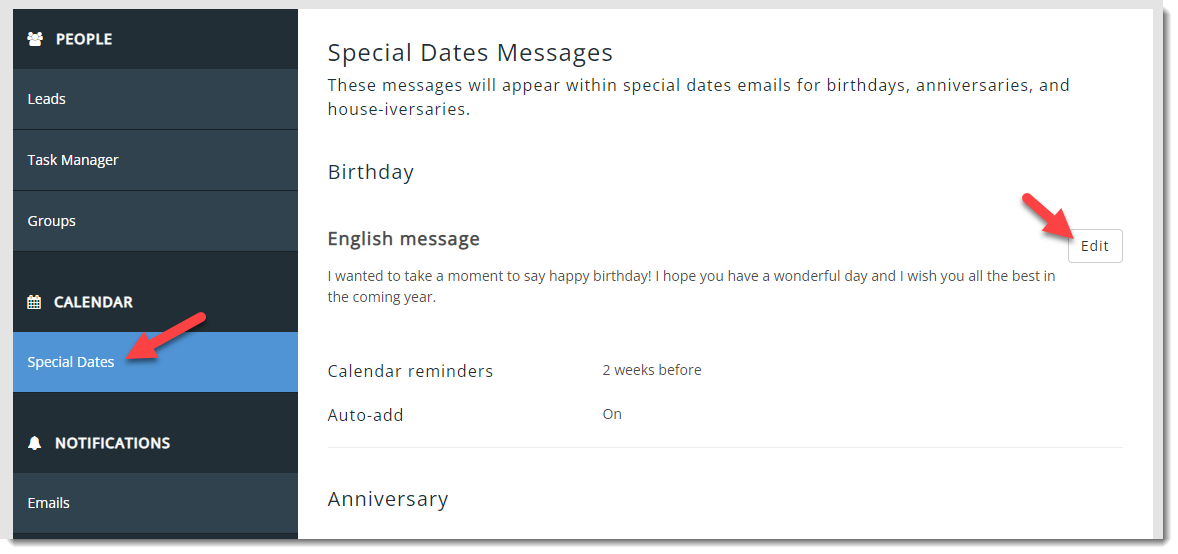Click the Calendar reminders label
Image resolution: width=1178 pixels, height=554 pixels.
(x=410, y=371)
